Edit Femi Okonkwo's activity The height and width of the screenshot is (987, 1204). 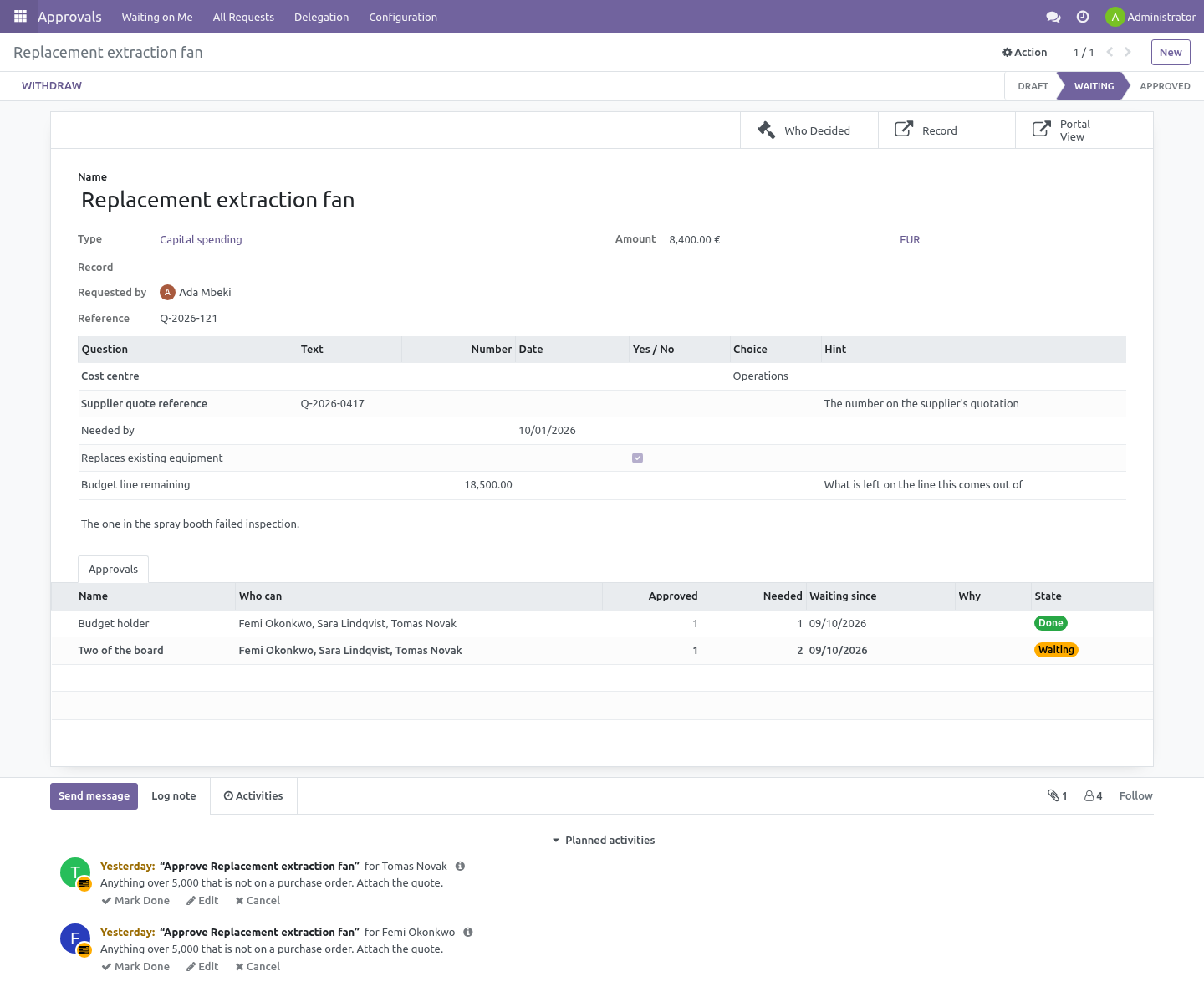[202, 966]
